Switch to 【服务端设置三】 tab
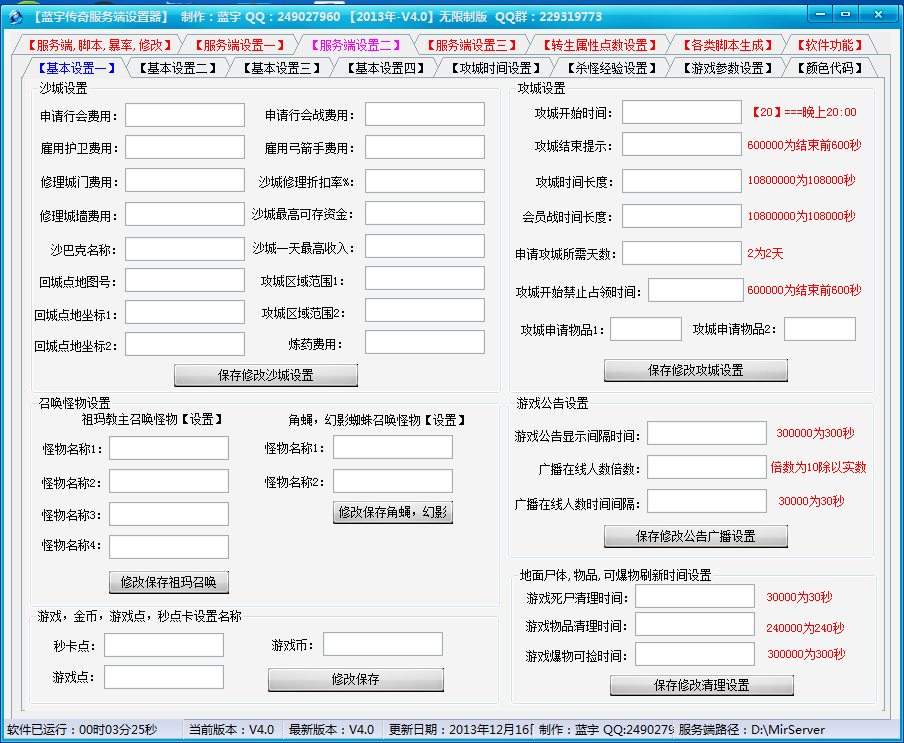This screenshot has width=904, height=743. pos(470,45)
